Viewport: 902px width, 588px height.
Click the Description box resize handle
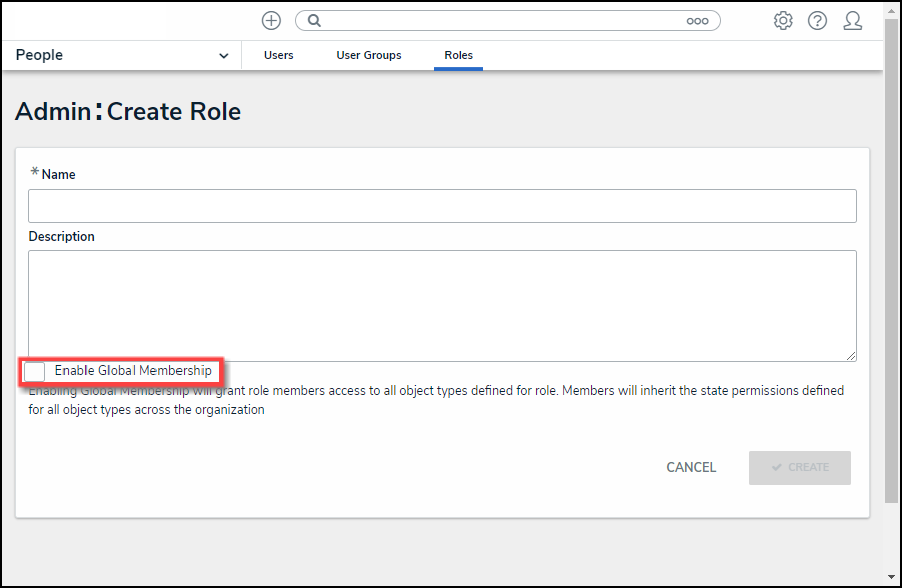click(x=851, y=356)
